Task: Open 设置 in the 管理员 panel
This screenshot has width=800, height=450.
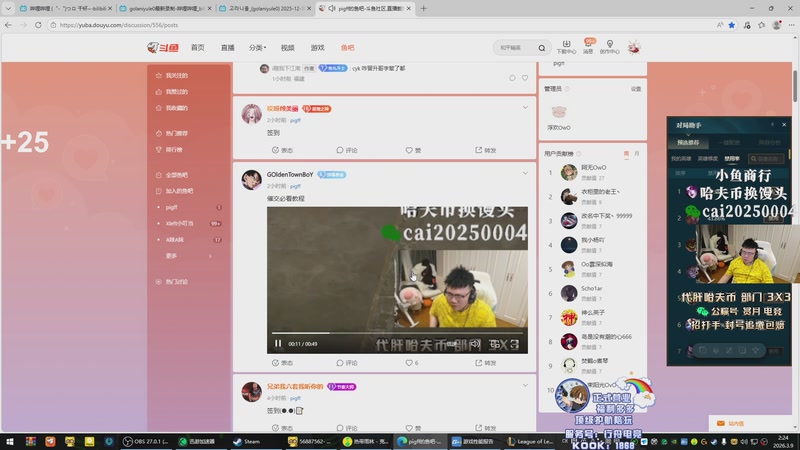Action: click(x=636, y=89)
